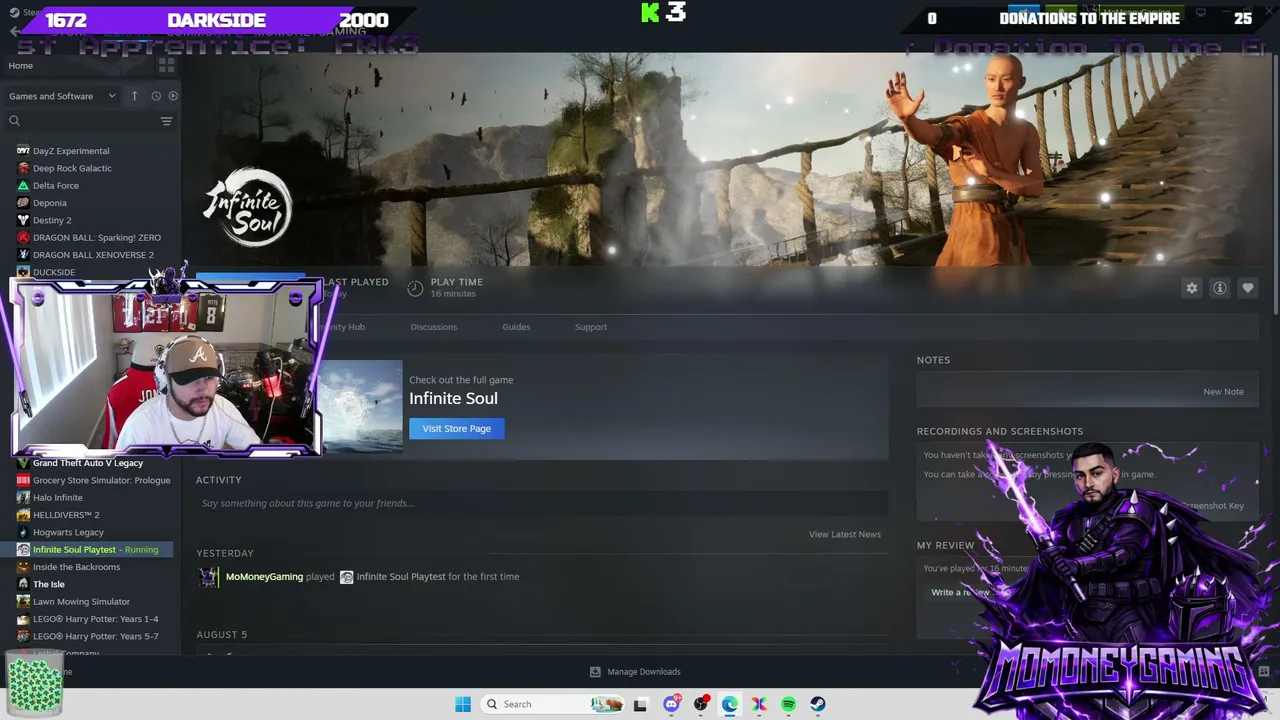The image size is (1280, 720).
Task: Open the Discussions tab
Action: tap(434, 327)
